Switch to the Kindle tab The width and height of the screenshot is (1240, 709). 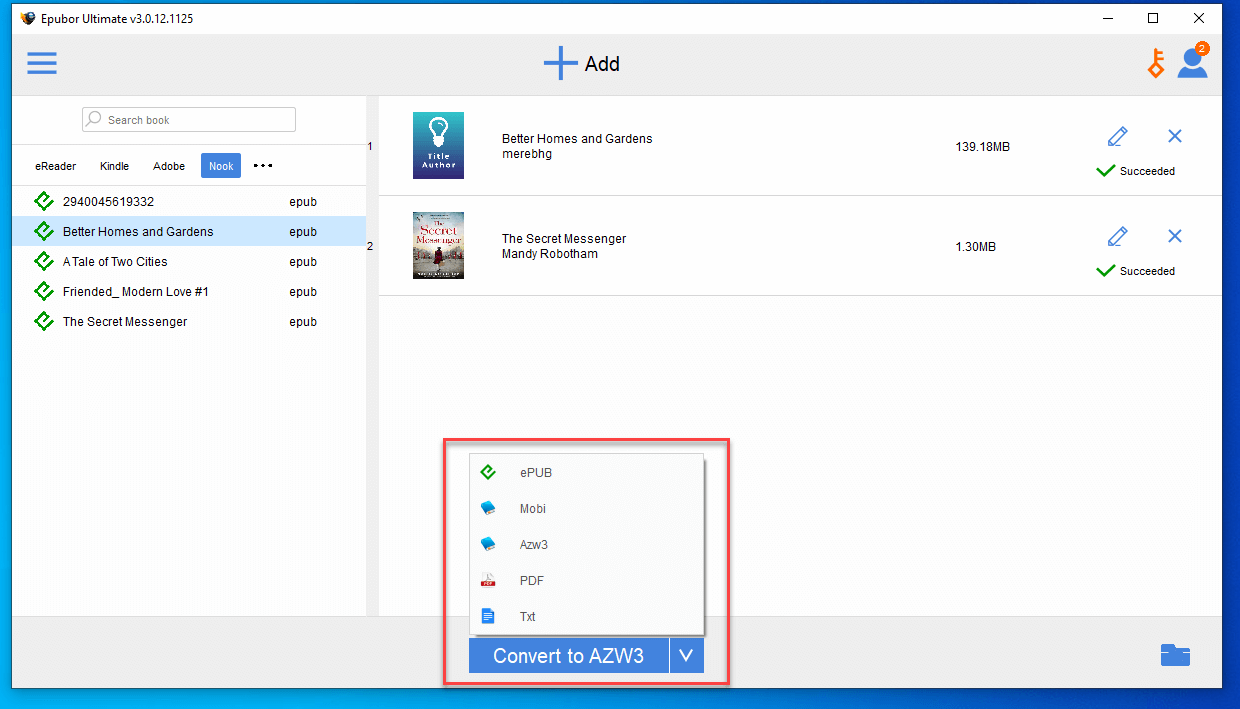114,166
